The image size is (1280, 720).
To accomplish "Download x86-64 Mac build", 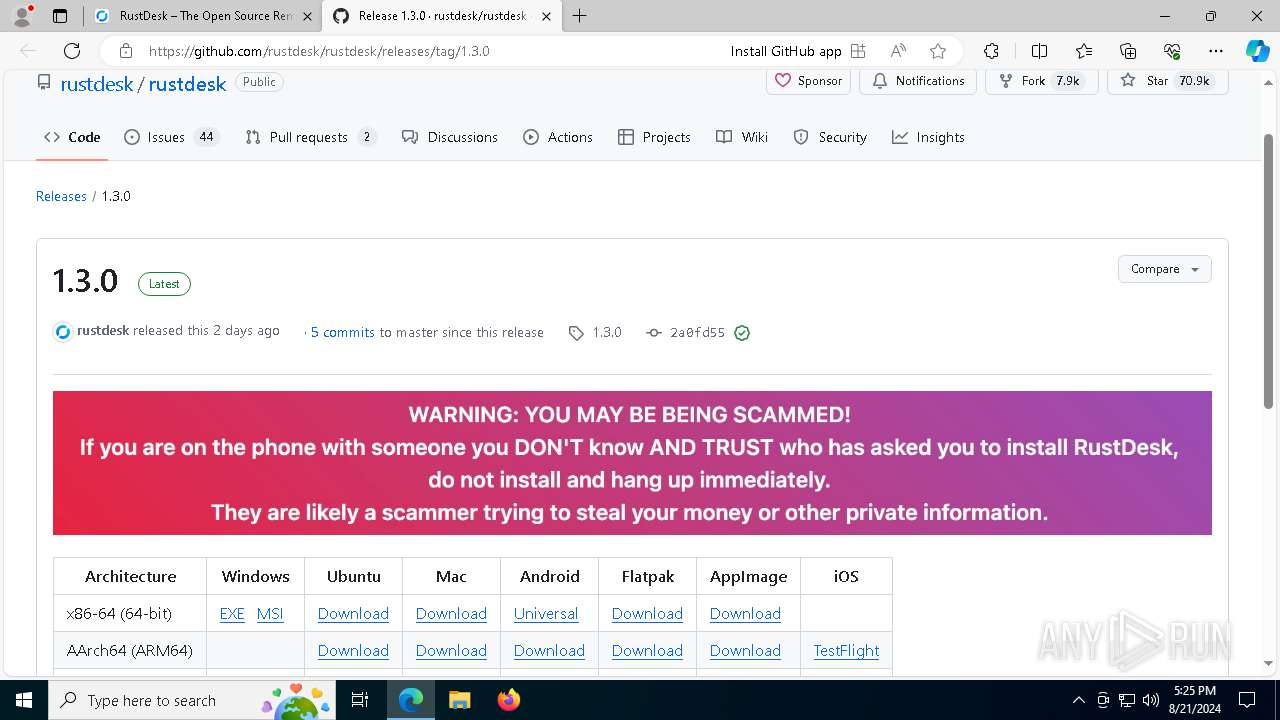I will pos(451,614).
